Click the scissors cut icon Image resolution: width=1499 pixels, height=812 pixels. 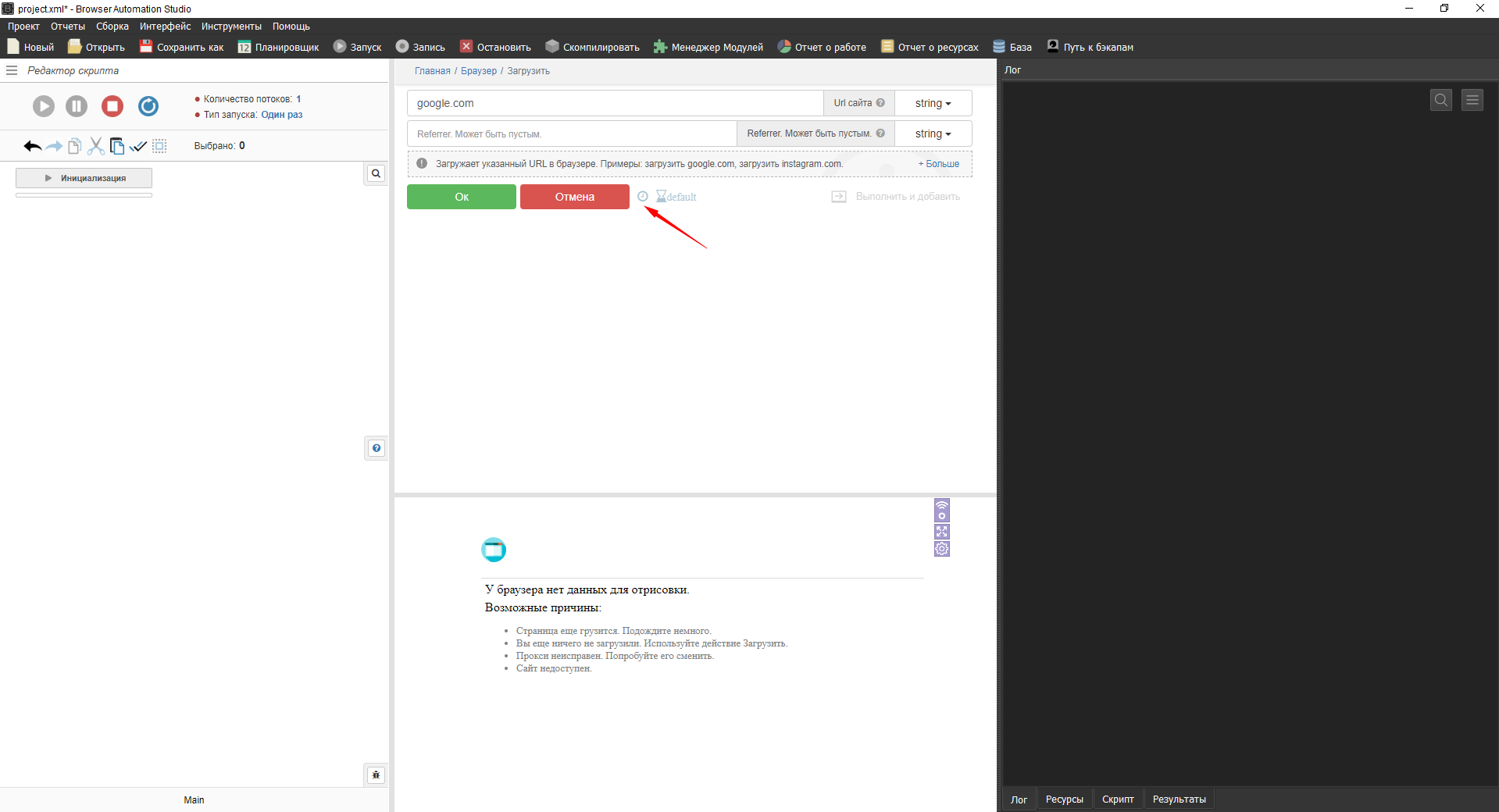coord(96,146)
